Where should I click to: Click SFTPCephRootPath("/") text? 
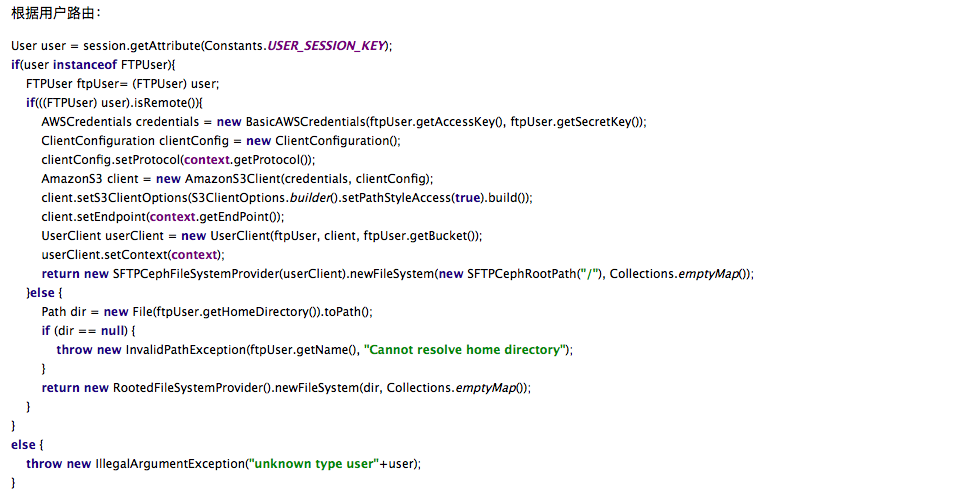point(534,274)
